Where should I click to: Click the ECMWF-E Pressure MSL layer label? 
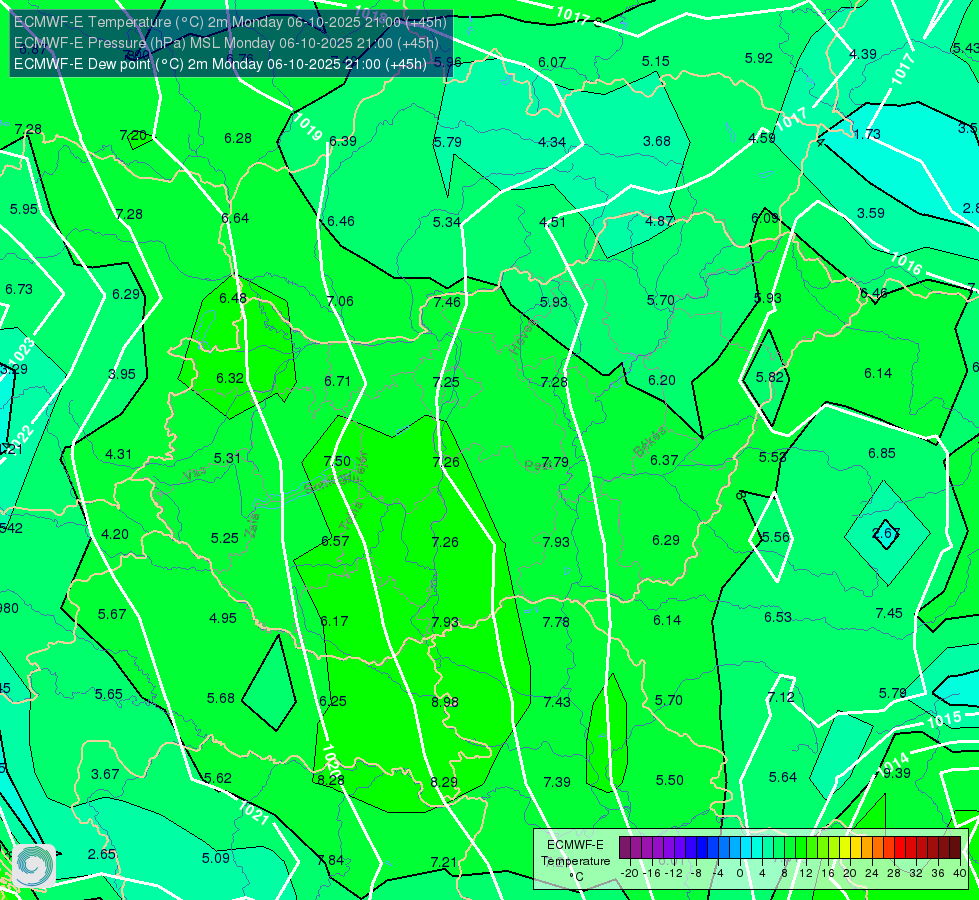pyautogui.click(x=226, y=43)
